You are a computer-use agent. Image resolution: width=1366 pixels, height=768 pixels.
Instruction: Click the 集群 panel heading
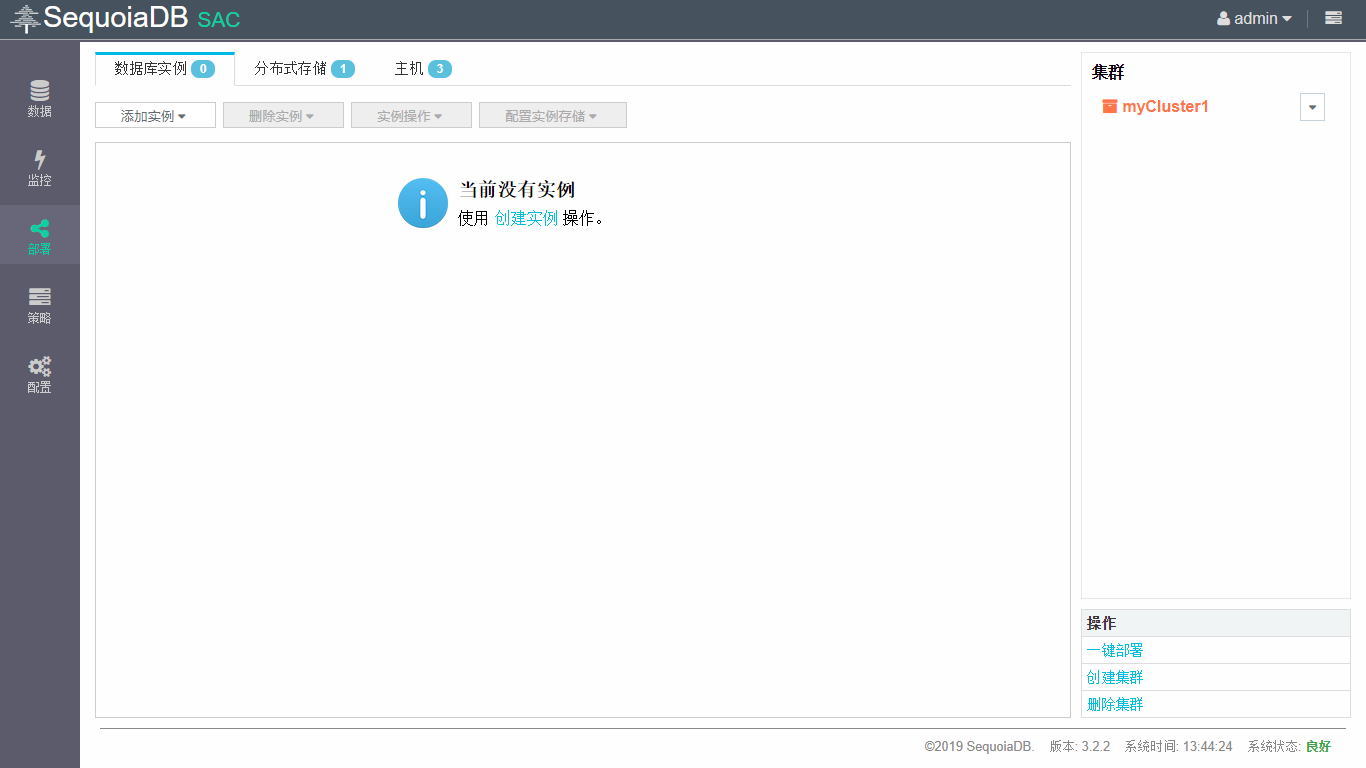coord(1108,73)
